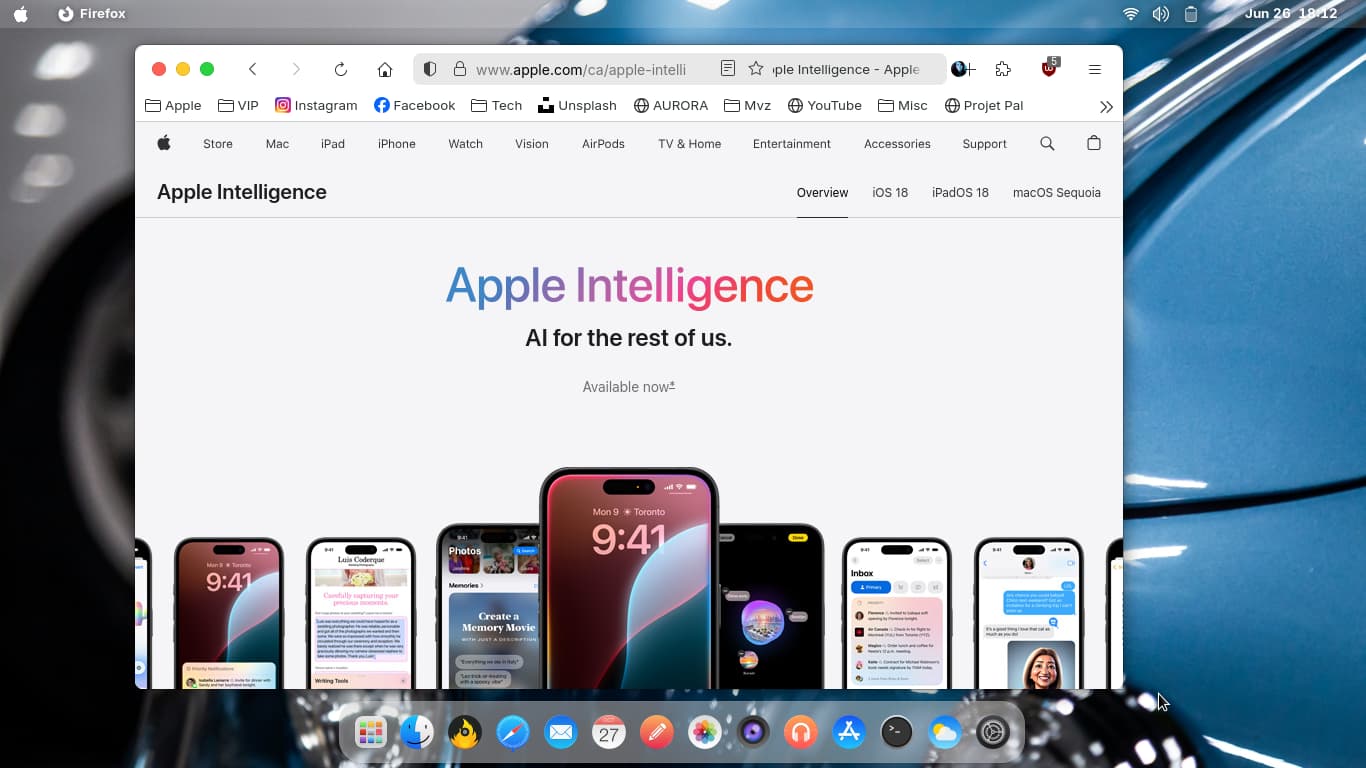Open the purple camera lens dock app
This screenshot has width=1366, height=768.
click(x=753, y=733)
